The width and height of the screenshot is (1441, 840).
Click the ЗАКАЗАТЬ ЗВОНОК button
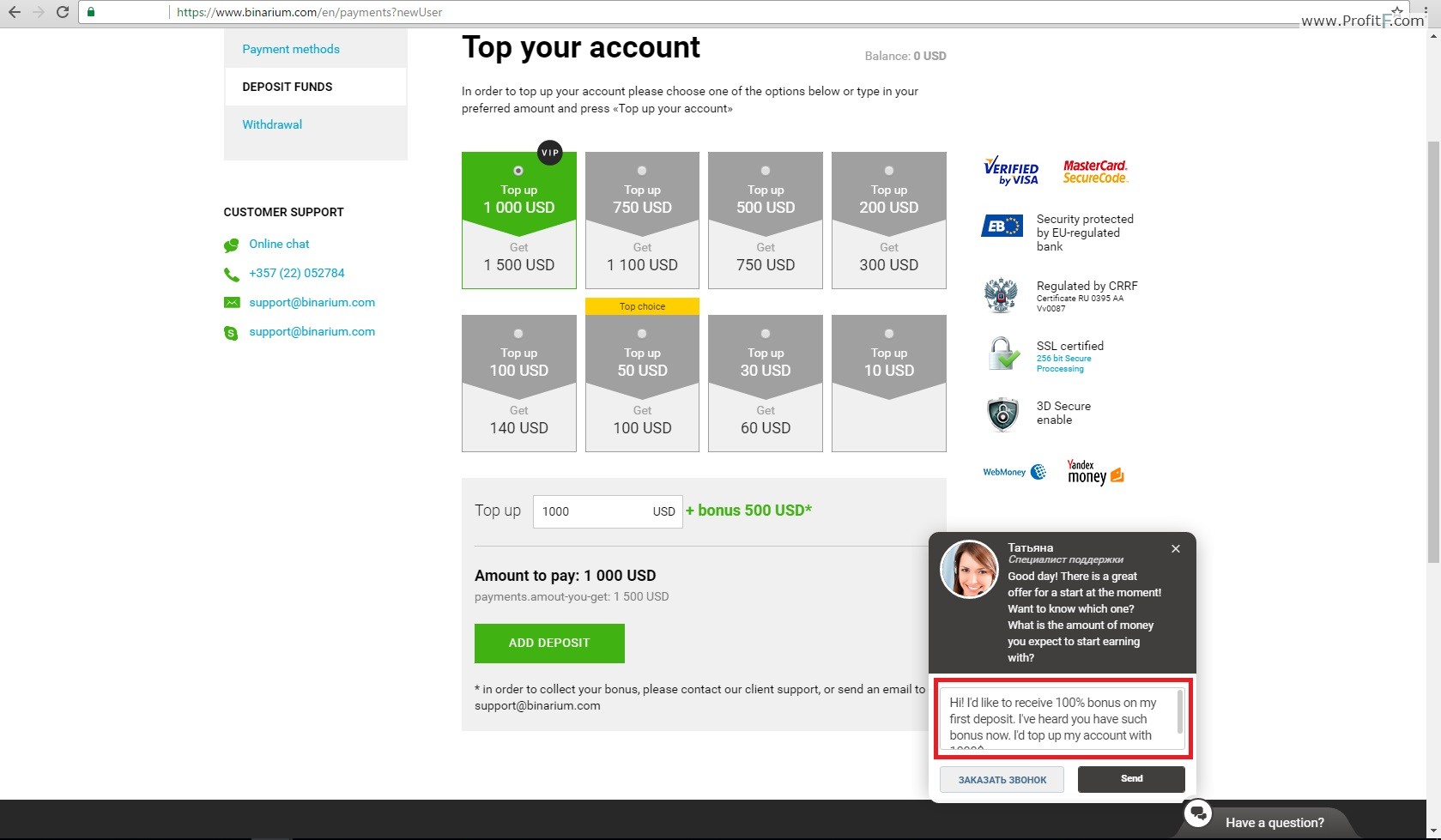pos(1002,780)
